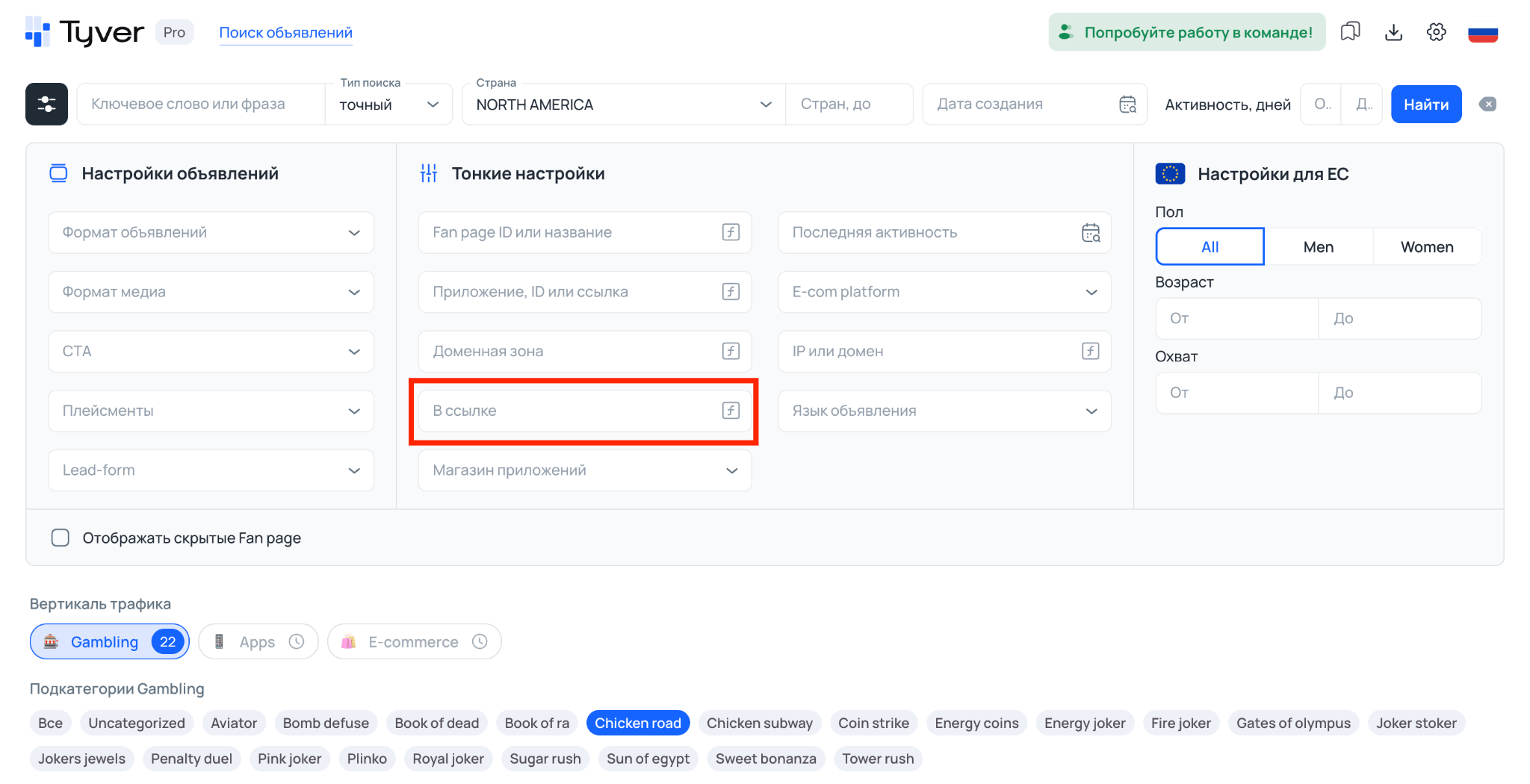Focus Стран, до input

click(x=849, y=105)
